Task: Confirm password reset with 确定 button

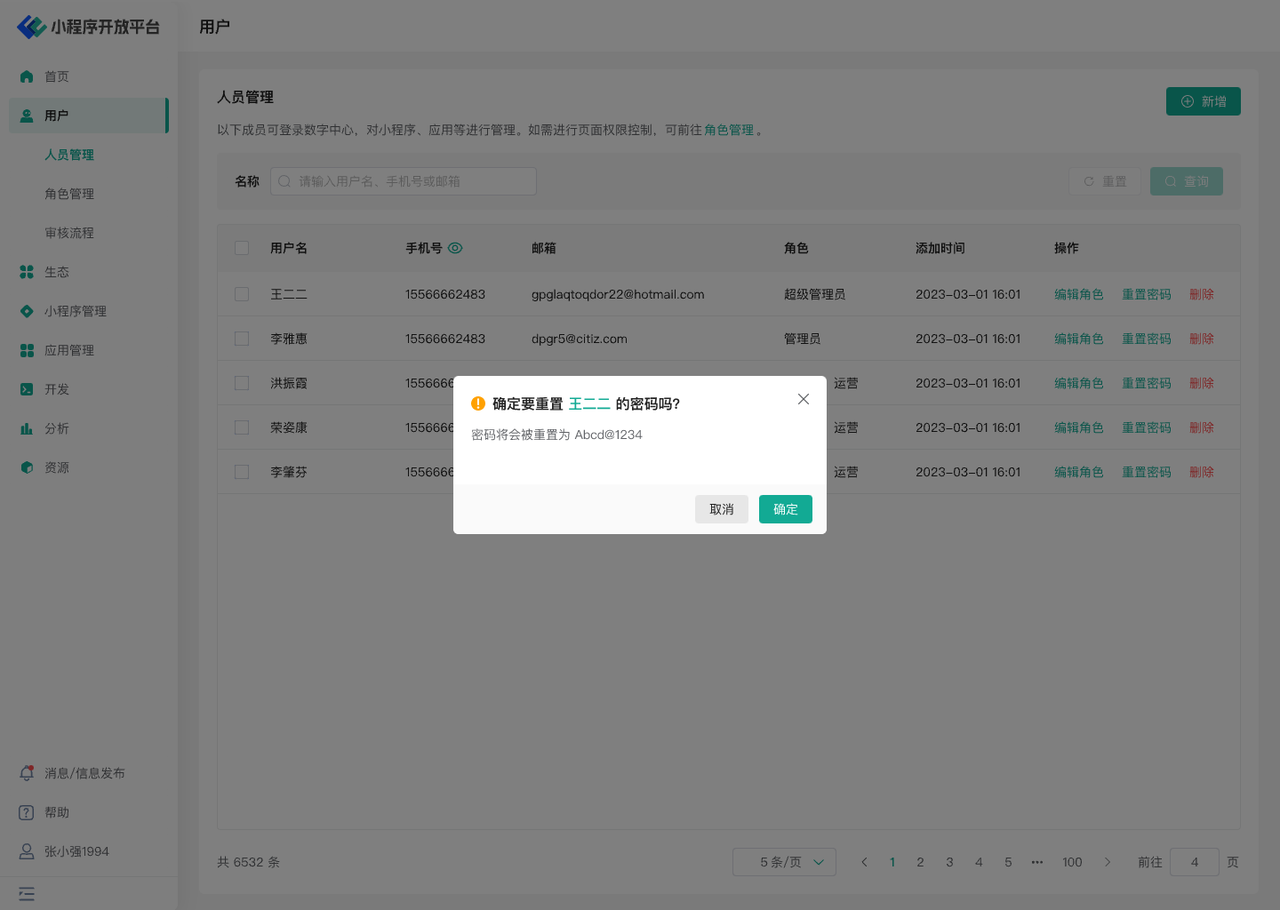Action: [785, 509]
